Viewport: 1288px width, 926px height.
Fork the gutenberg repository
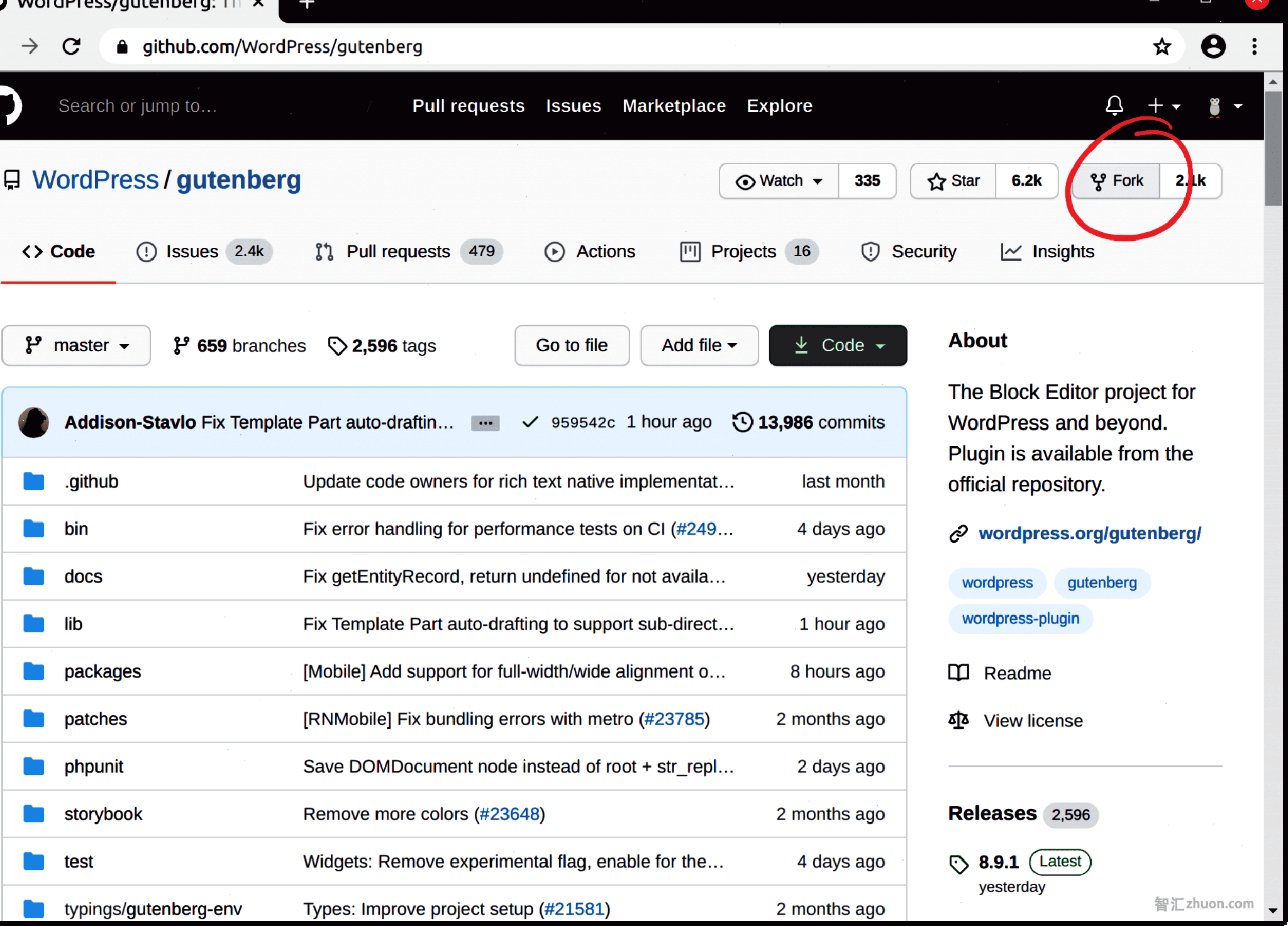(x=1116, y=181)
